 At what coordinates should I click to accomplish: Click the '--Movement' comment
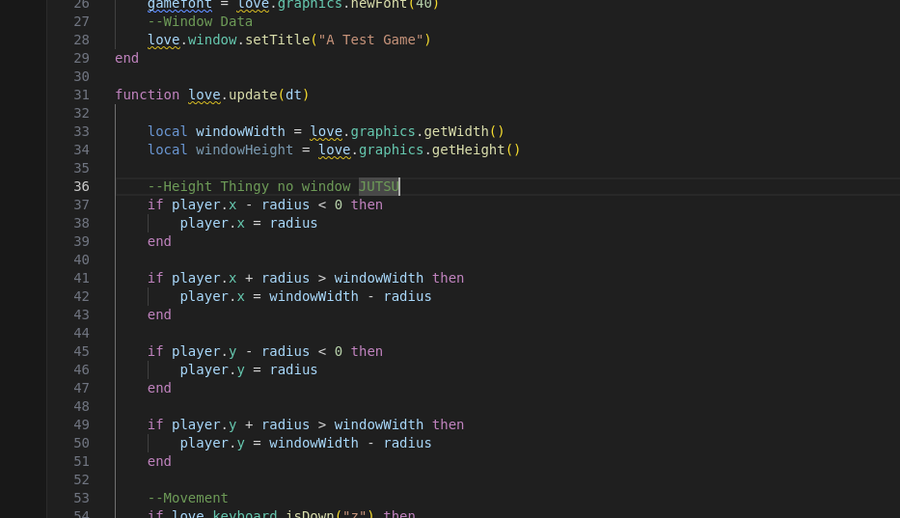[188, 498]
